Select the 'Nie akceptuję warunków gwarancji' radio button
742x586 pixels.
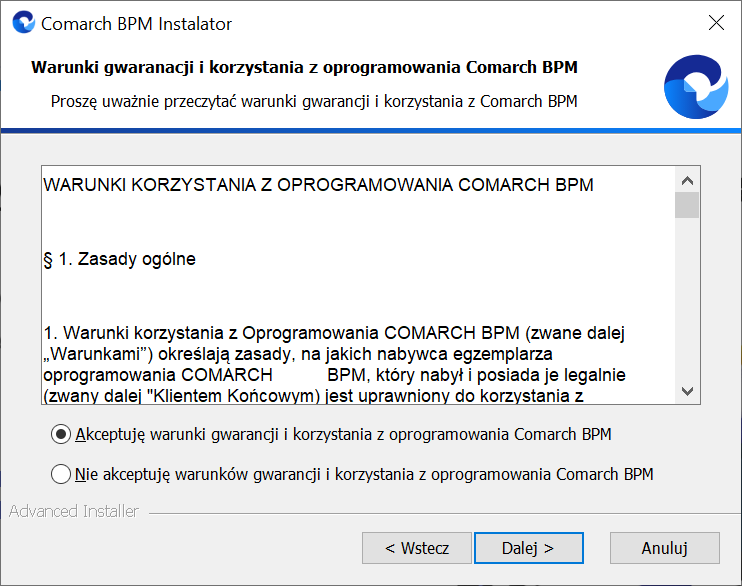(x=61, y=474)
